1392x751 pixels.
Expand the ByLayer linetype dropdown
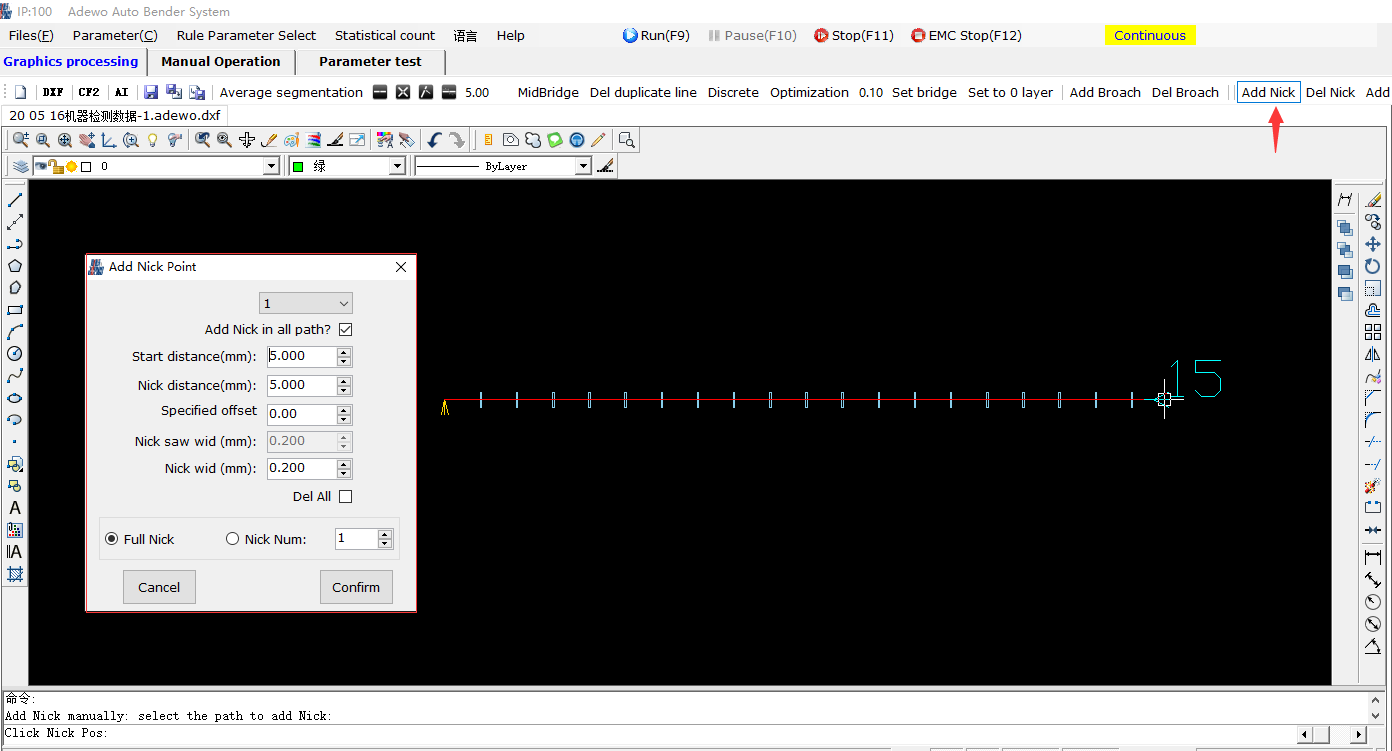[583, 166]
